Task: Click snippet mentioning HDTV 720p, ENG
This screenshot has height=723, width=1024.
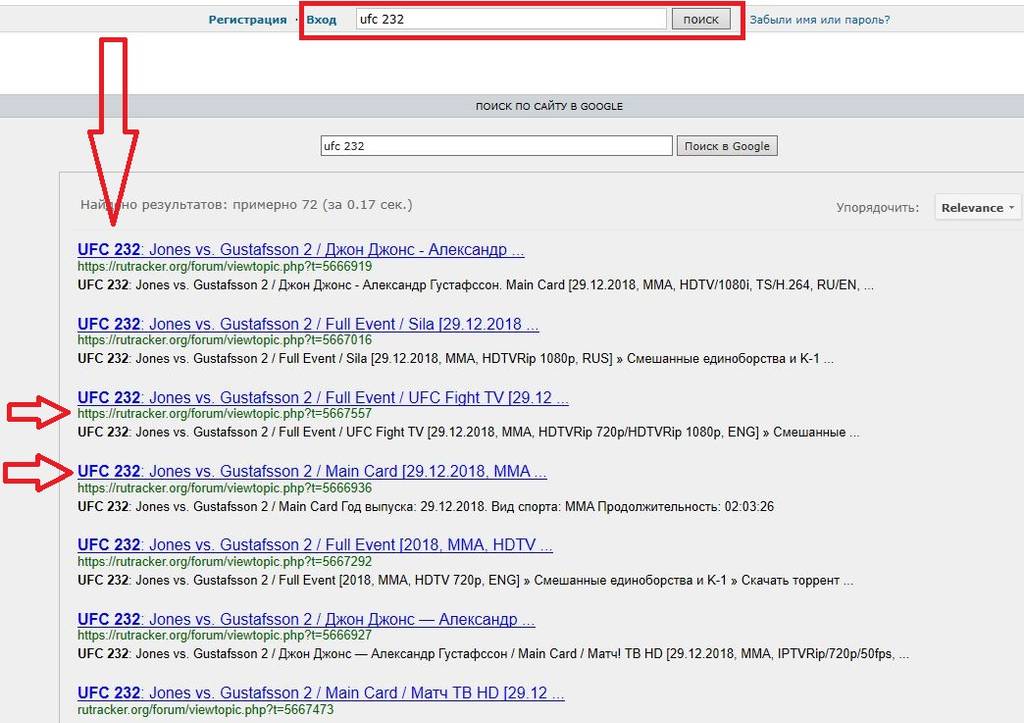Action: (x=465, y=580)
